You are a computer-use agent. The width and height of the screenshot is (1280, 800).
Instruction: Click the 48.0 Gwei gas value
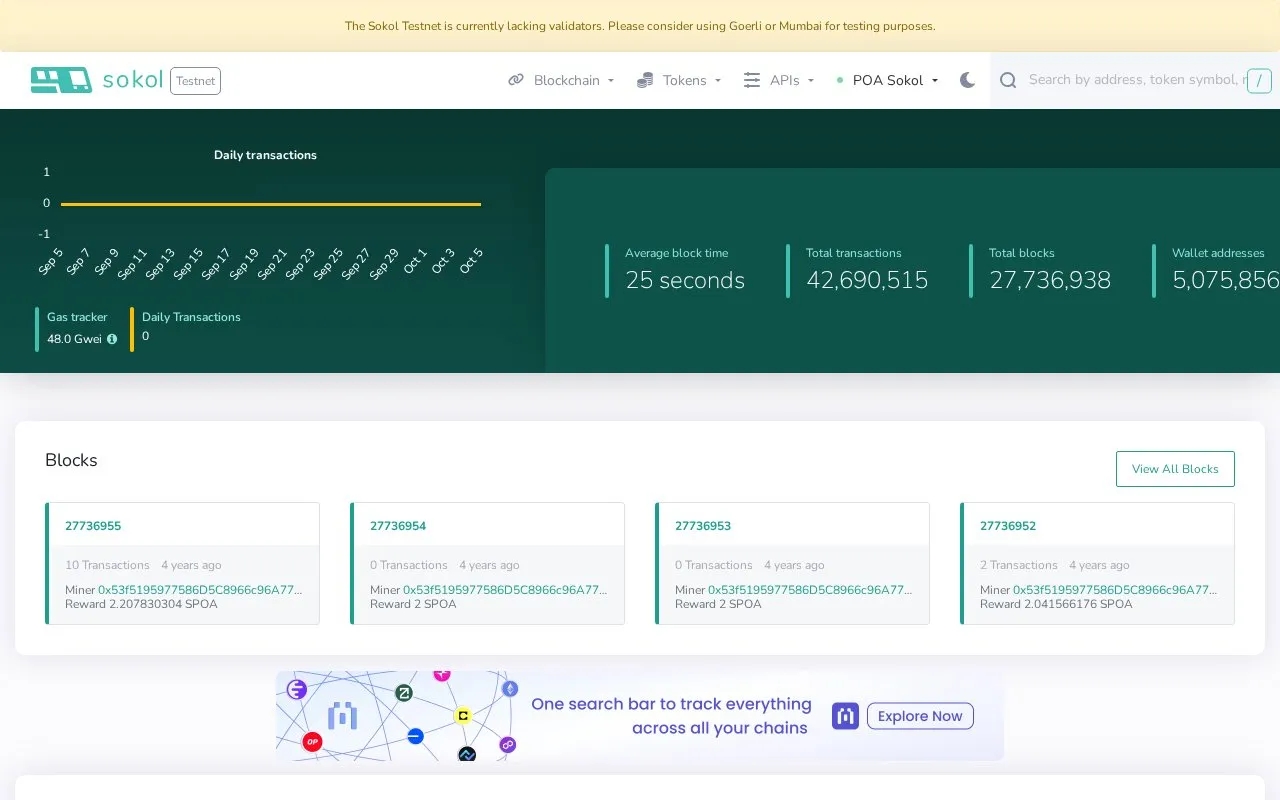pyautogui.click(x=75, y=339)
